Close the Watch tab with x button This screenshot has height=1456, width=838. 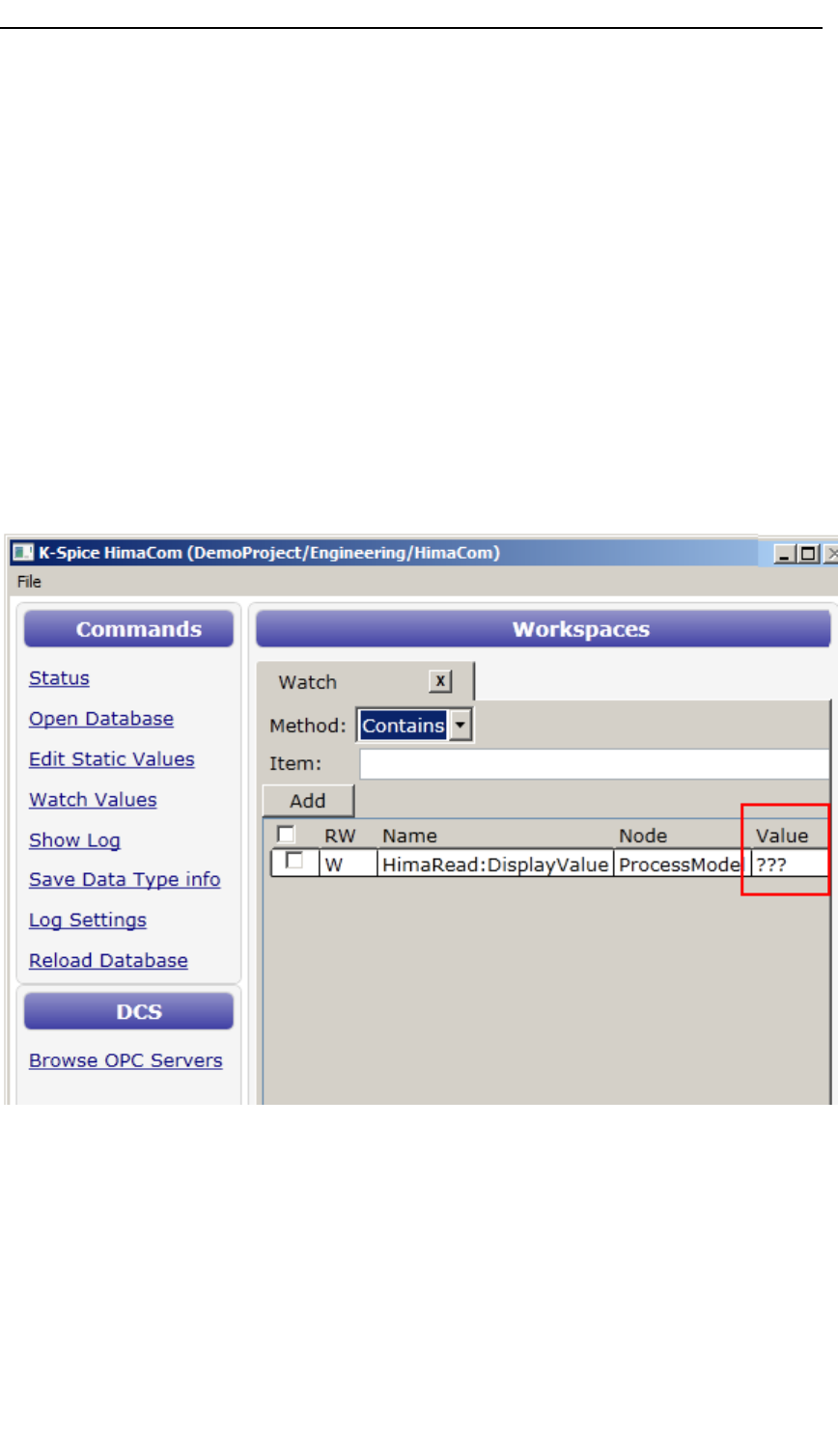tap(440, 681)
